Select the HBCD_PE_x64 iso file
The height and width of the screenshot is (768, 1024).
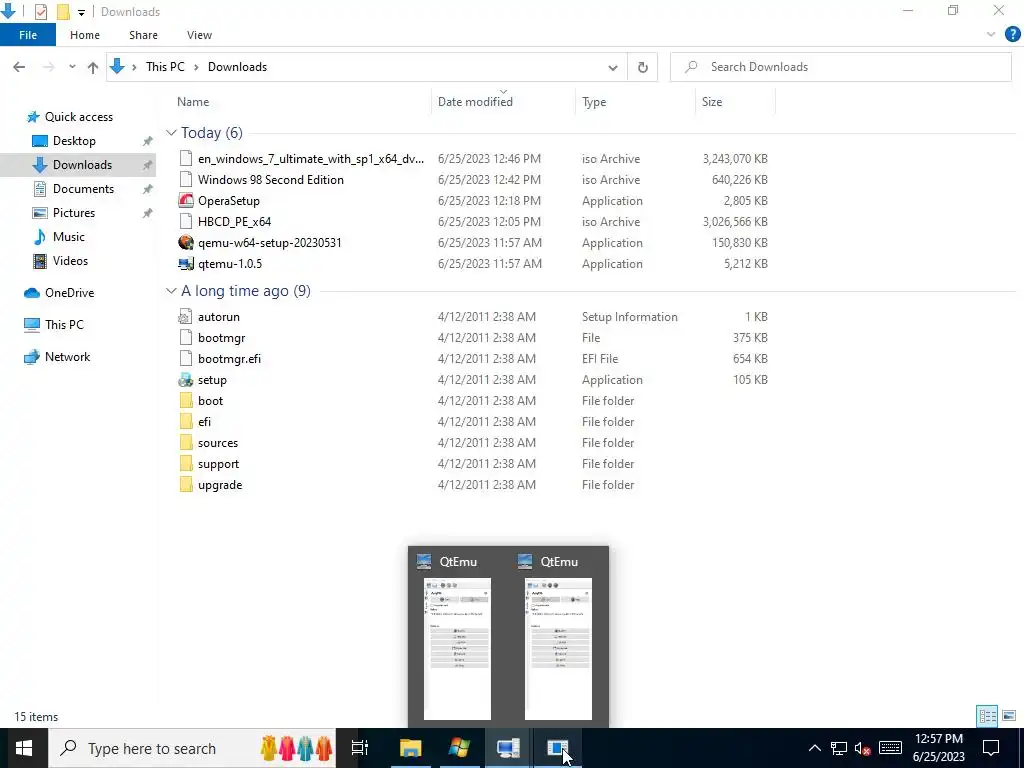pos(234,221)
